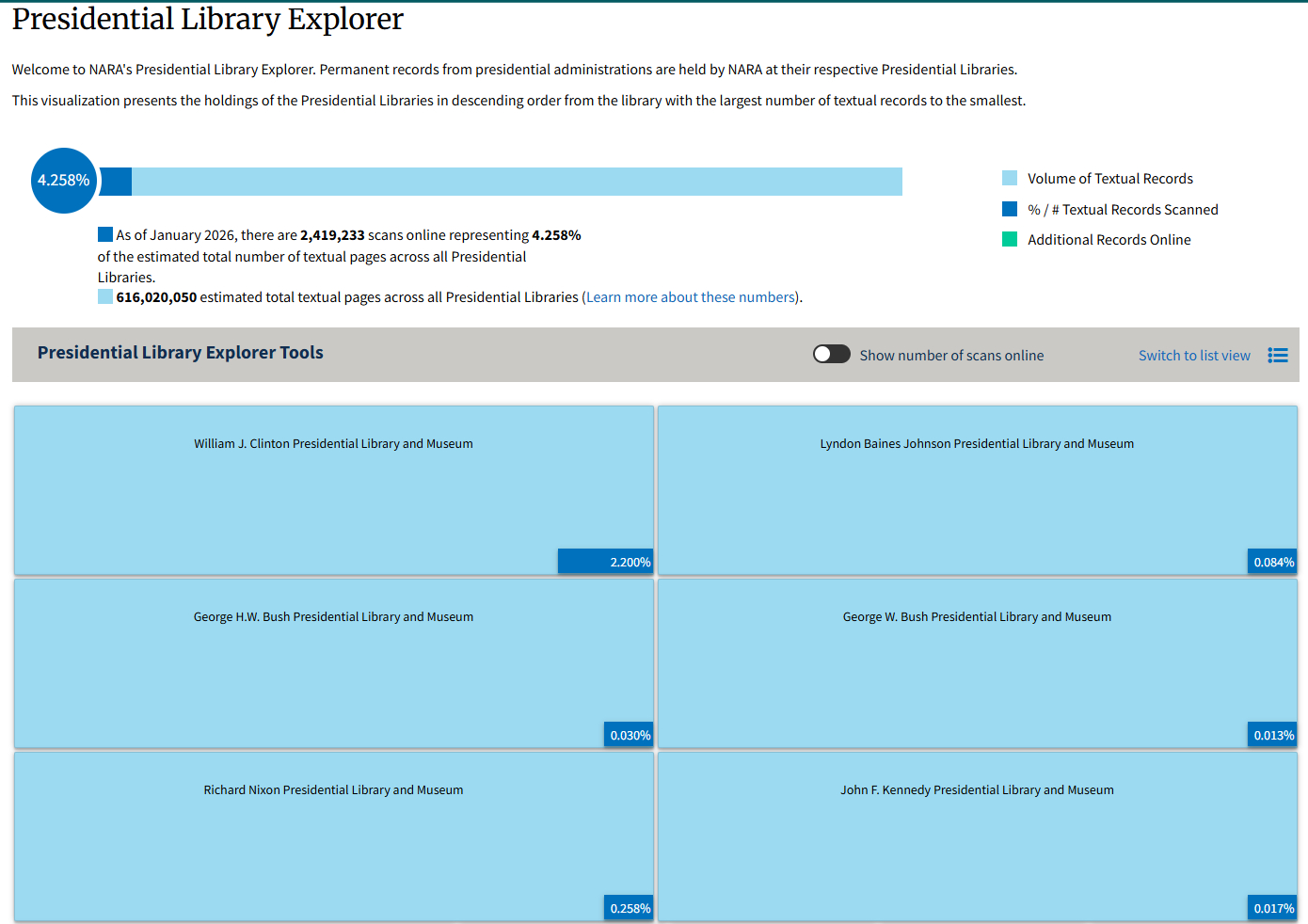Select Richard Nixon Presidential Library tile

tap(333, 836)
